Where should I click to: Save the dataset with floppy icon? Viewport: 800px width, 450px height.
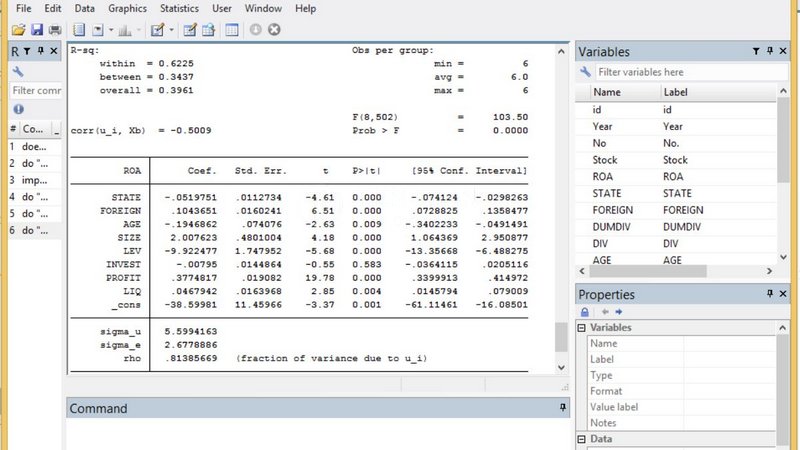pos(37,30)
